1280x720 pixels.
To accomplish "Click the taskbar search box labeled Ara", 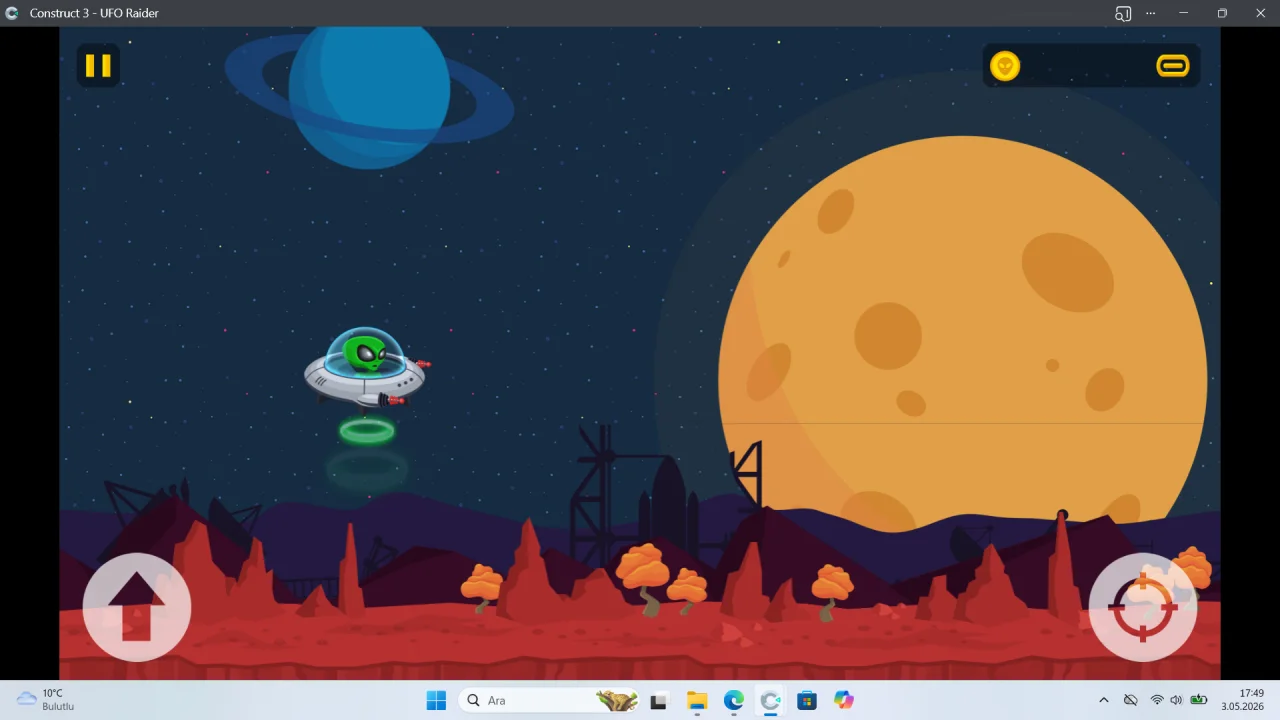I will (x=549, y=700).
